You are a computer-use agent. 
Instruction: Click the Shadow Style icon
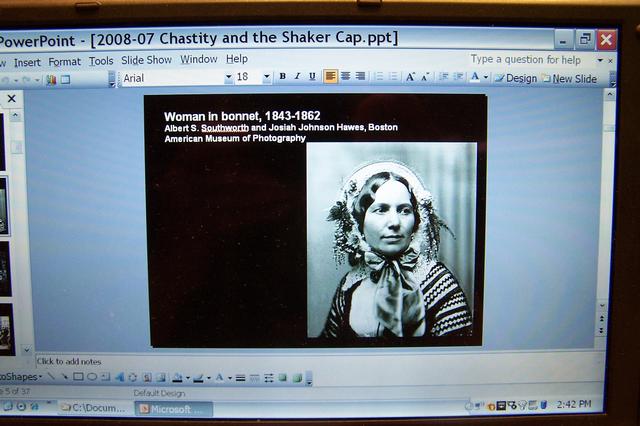point(282,378)
